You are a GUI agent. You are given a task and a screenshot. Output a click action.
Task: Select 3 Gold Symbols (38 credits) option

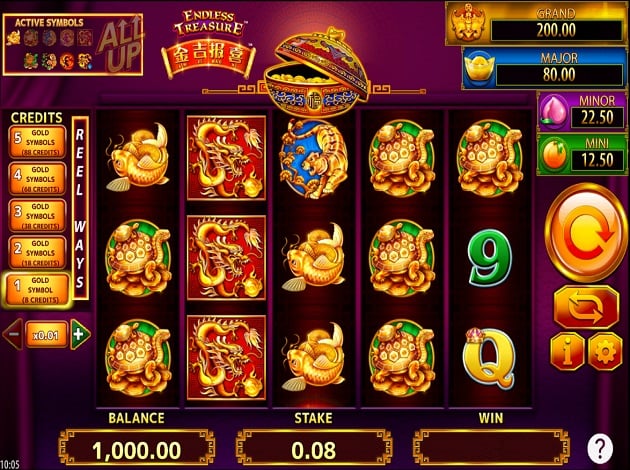(37, 216)
